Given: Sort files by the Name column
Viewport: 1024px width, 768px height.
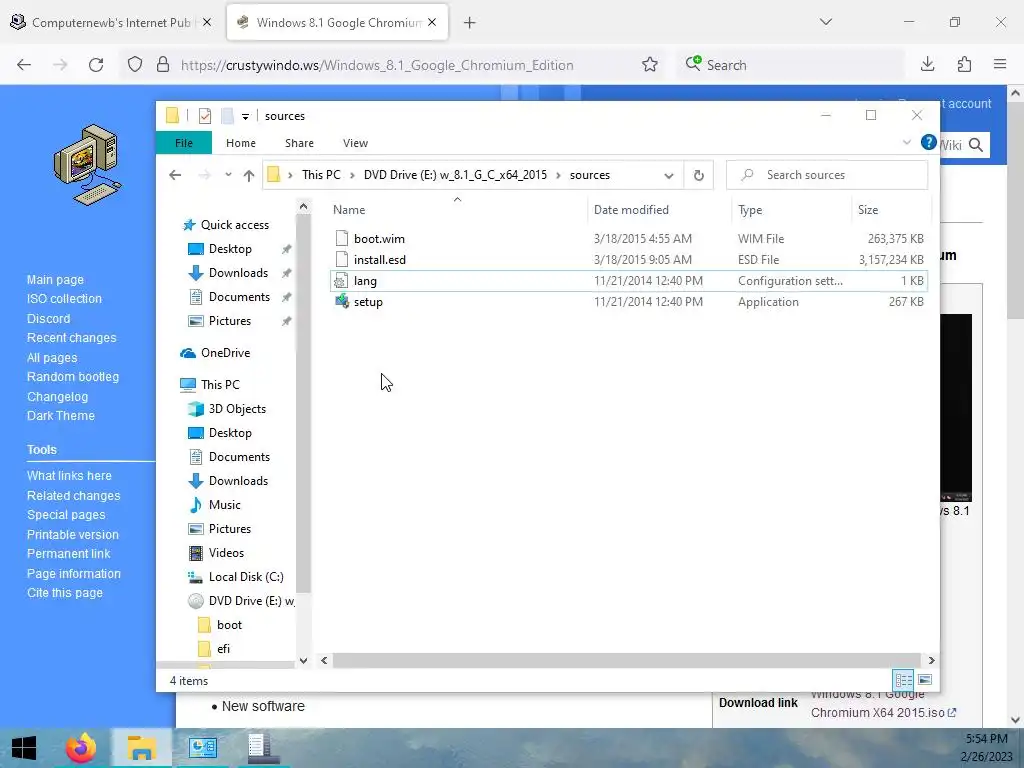Looking at the screenshot, I should 349,210.
